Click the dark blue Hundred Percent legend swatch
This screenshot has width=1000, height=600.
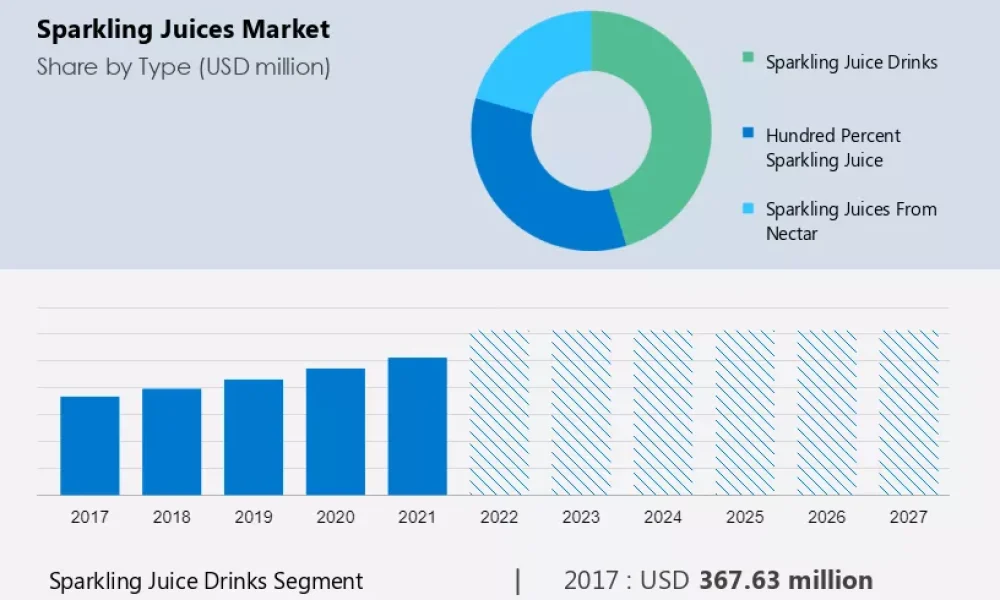pyautogui.click(x=748, y=133)
